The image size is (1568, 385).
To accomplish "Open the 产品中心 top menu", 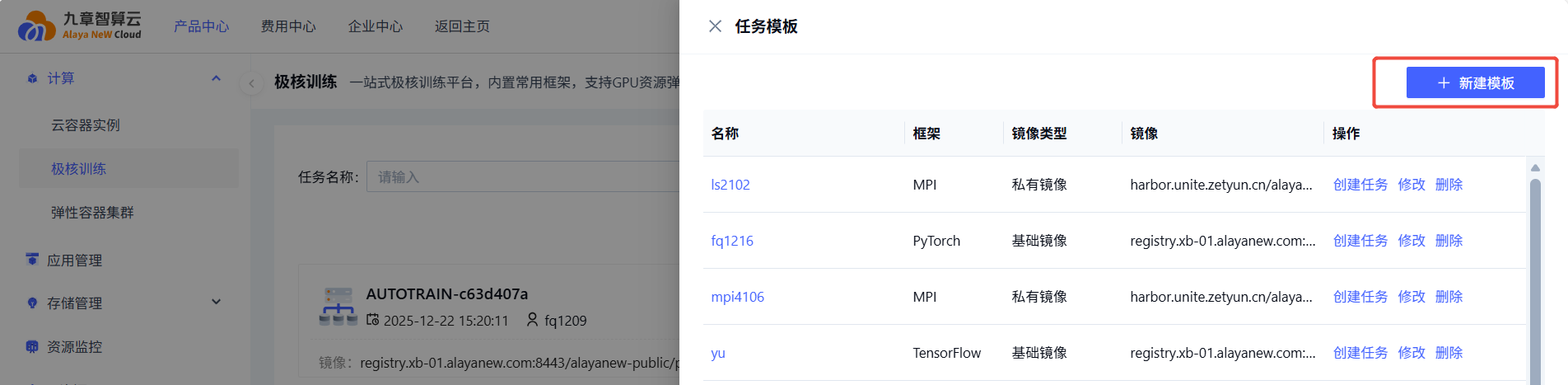I will [201, 26].
